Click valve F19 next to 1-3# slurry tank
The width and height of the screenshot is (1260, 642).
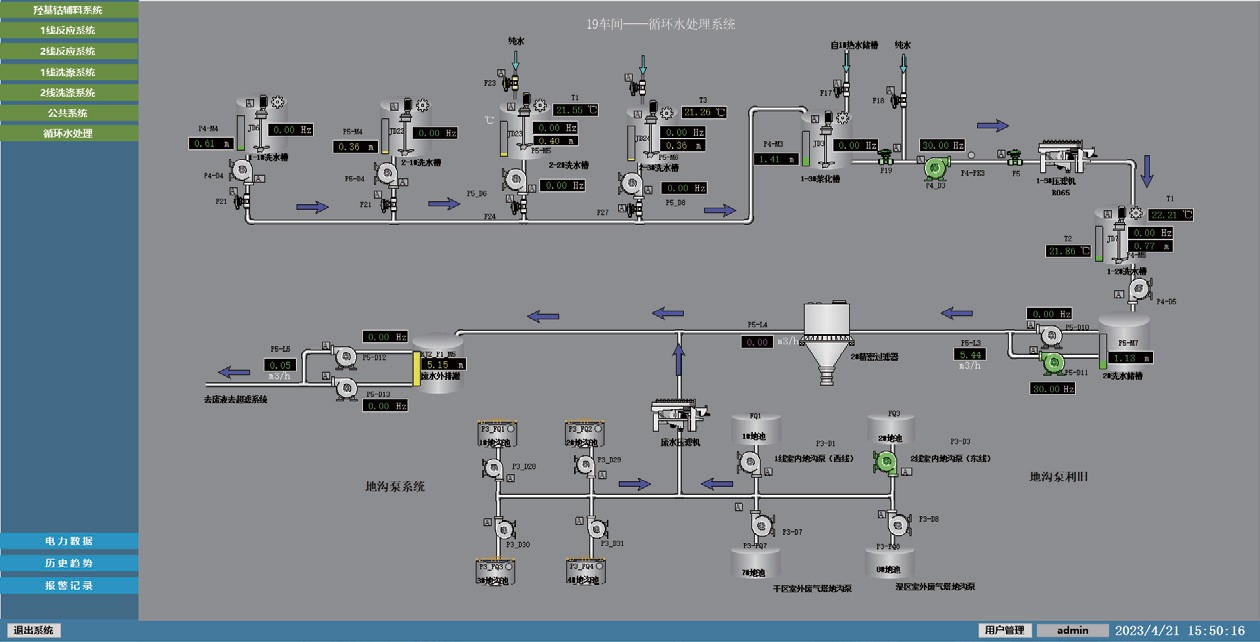click(x=886, y=157)
